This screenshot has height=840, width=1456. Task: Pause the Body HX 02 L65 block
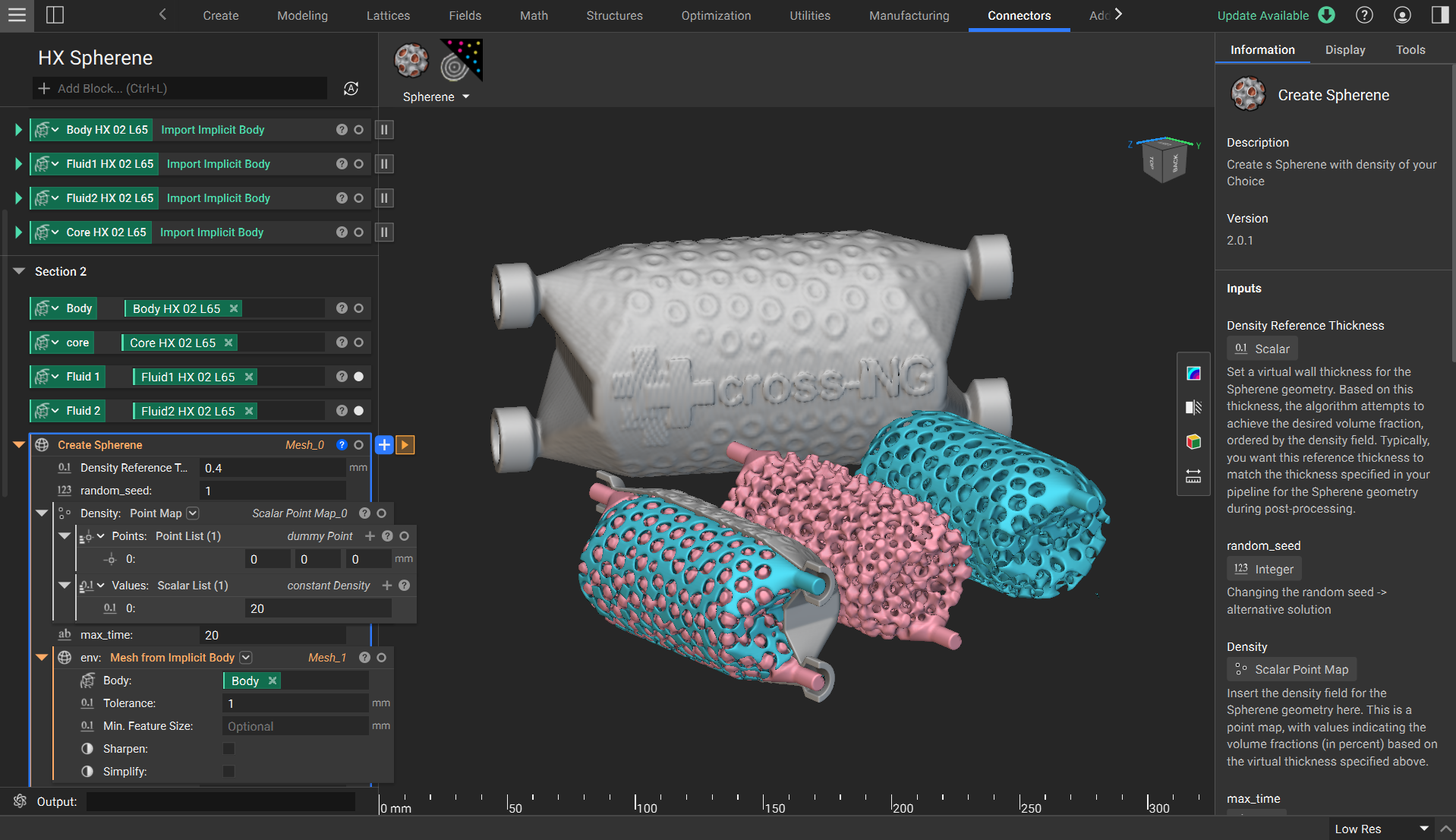click(384, 130)
